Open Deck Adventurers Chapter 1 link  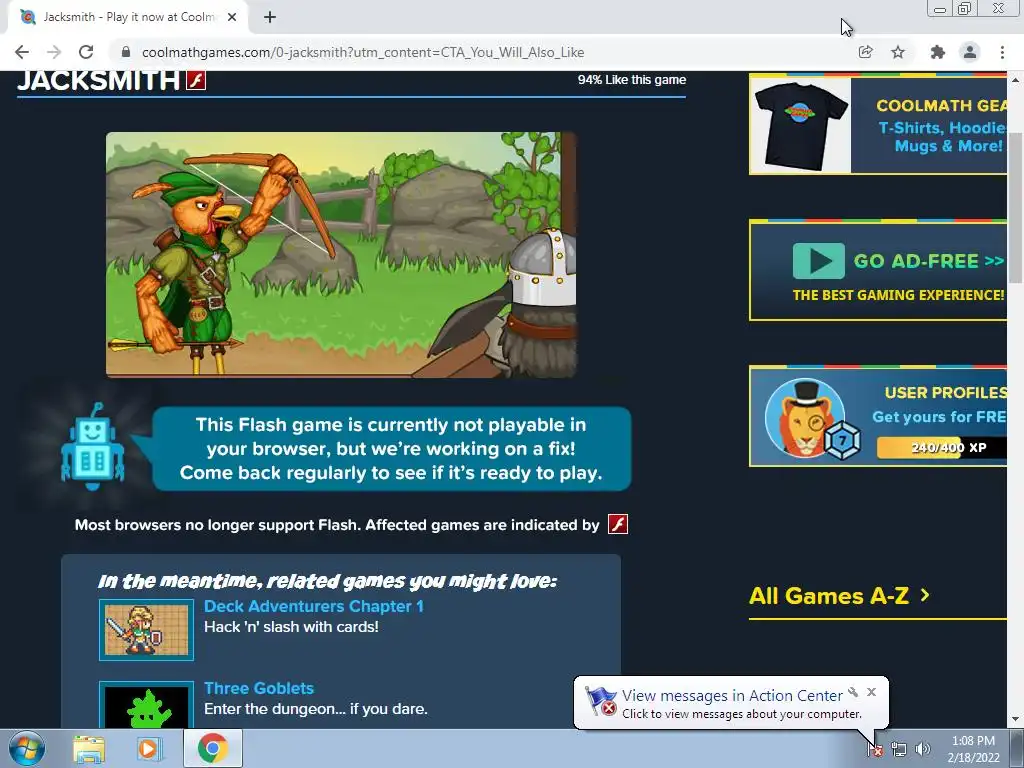tap(313, 606)
